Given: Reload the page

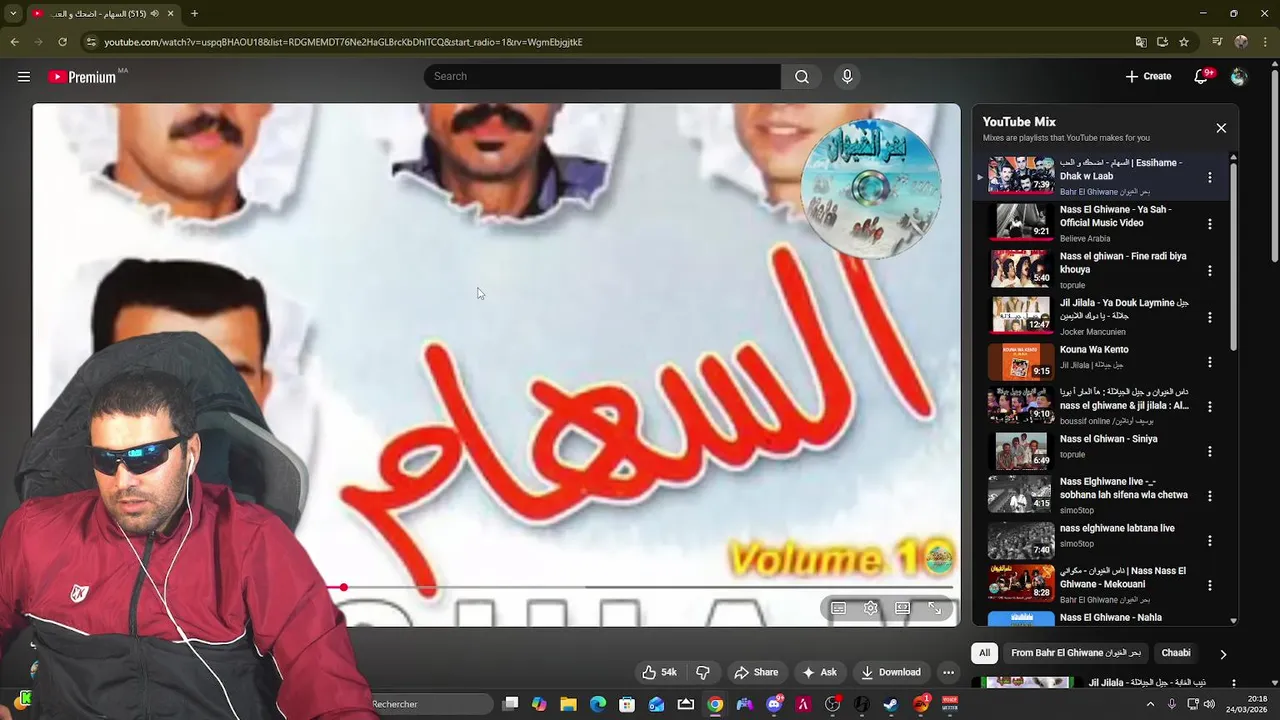Looking at the screenshot, I should tap(62, 42).
